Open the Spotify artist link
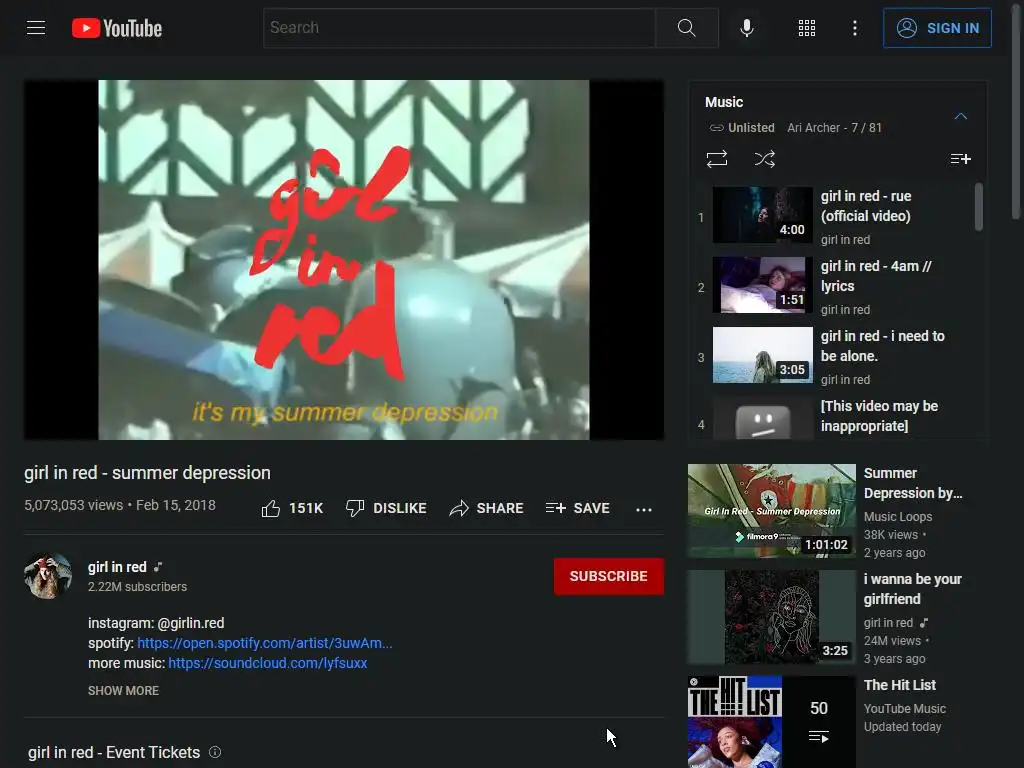1024x768 pixels. click(264, 643)
